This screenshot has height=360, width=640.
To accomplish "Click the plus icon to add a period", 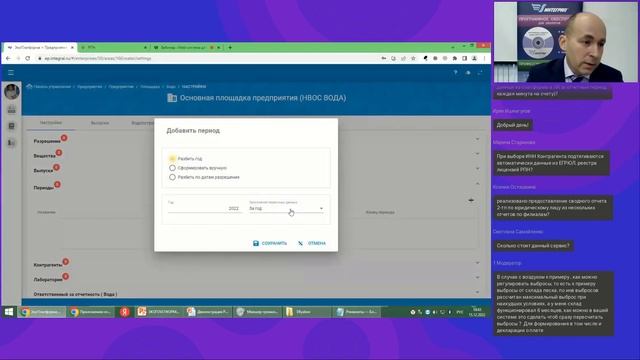I will pos(471,200).
